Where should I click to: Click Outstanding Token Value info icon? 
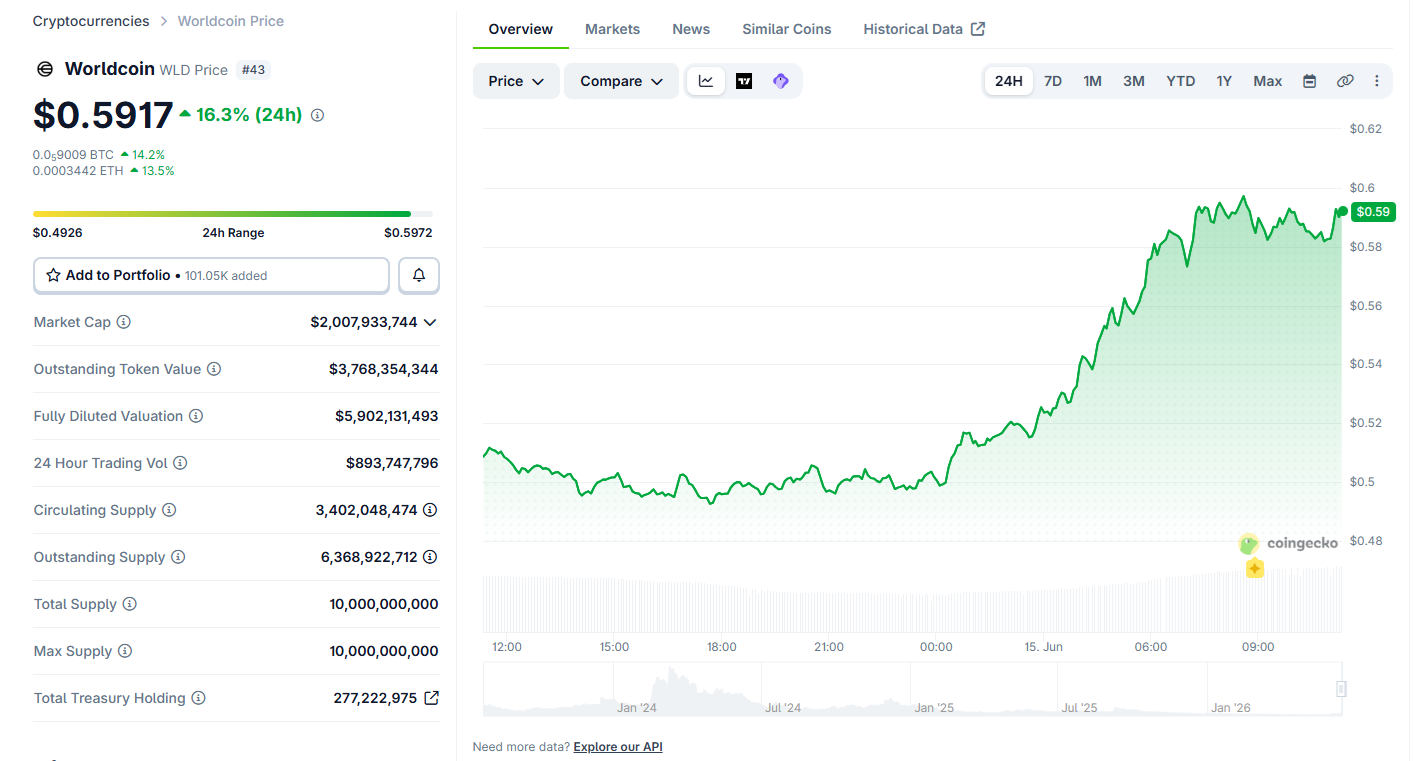pos(214,369)
